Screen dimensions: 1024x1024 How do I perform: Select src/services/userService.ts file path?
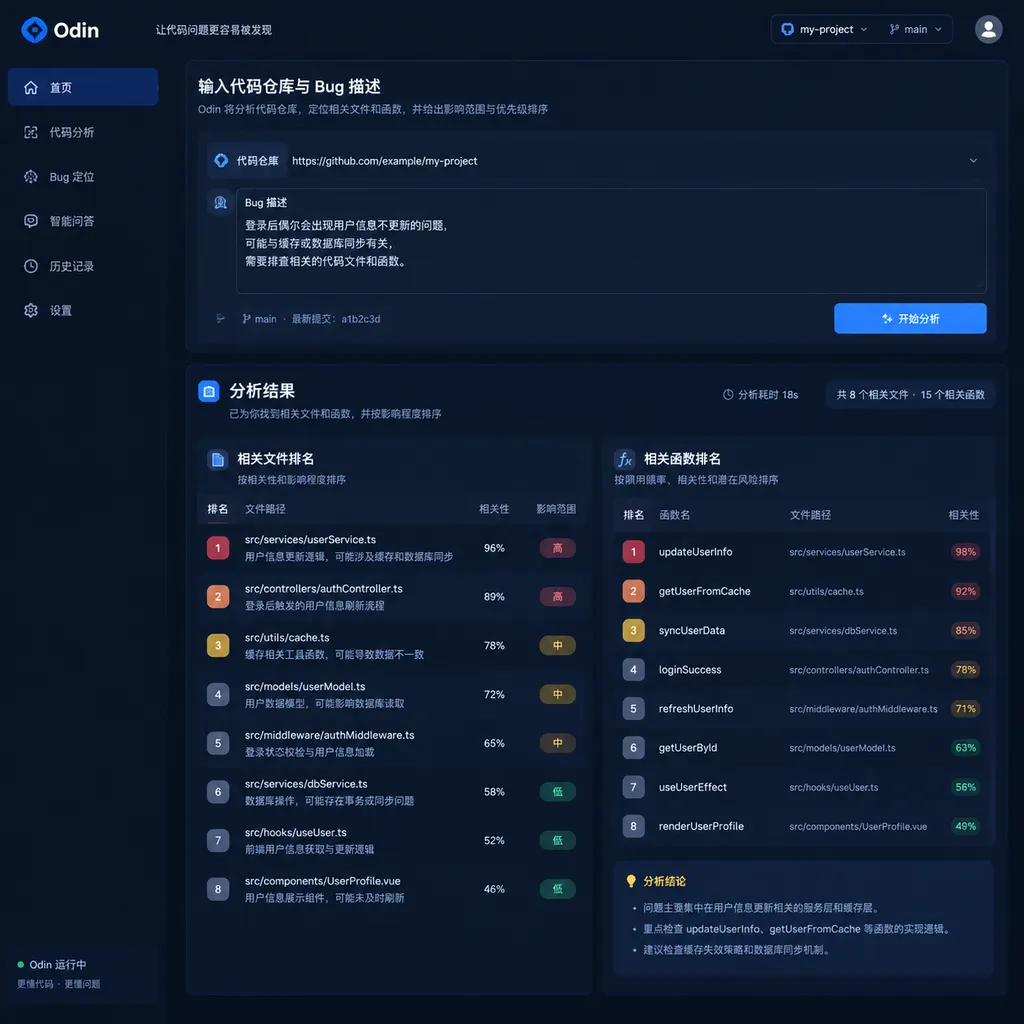click(310, 539)
